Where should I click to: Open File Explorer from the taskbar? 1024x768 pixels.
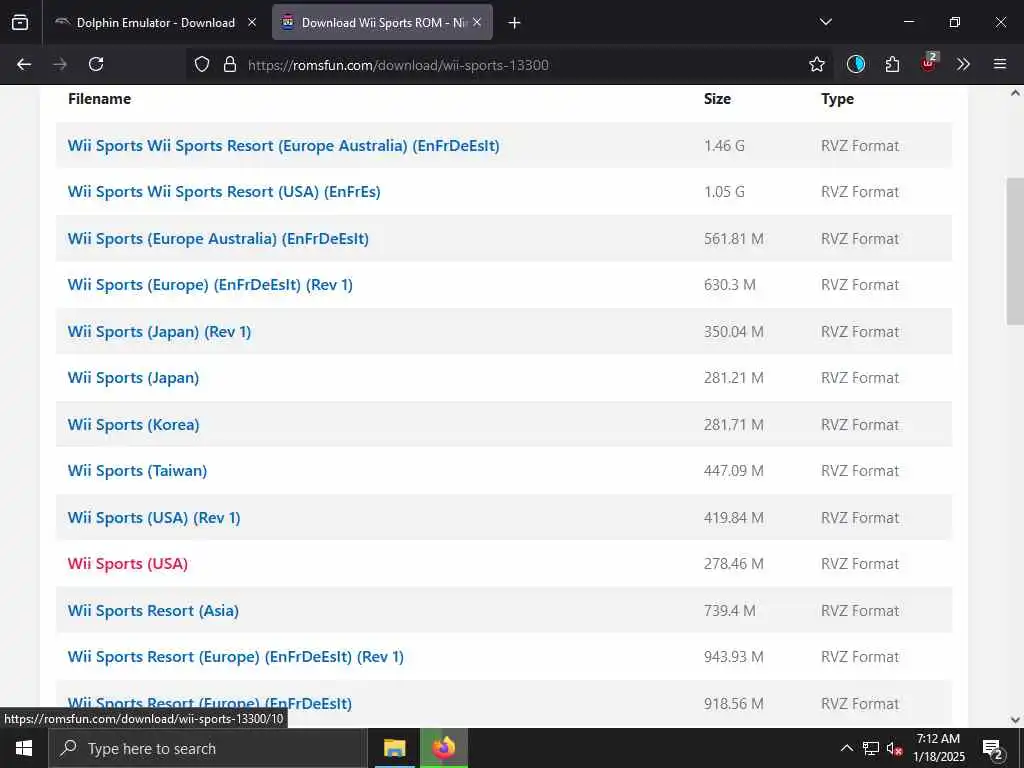[394, 748]
